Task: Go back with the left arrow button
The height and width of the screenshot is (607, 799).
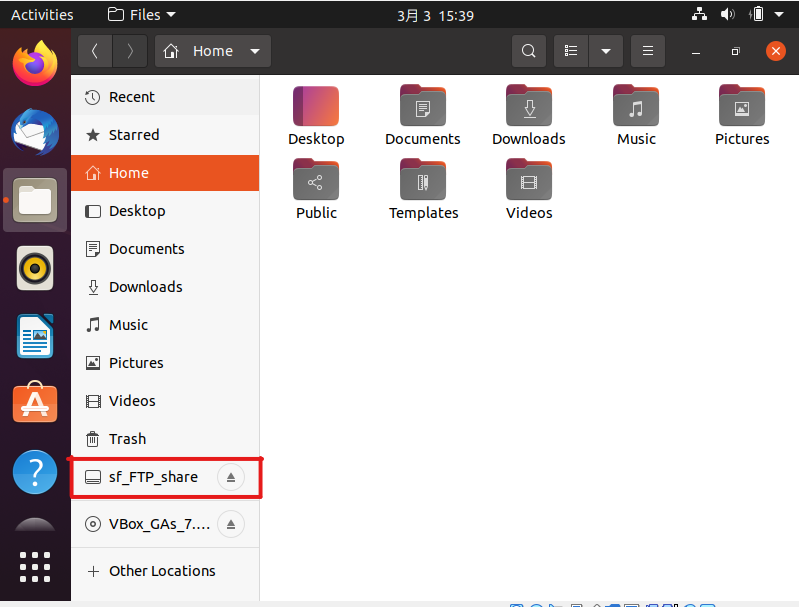Action: (x=95, y=51)
